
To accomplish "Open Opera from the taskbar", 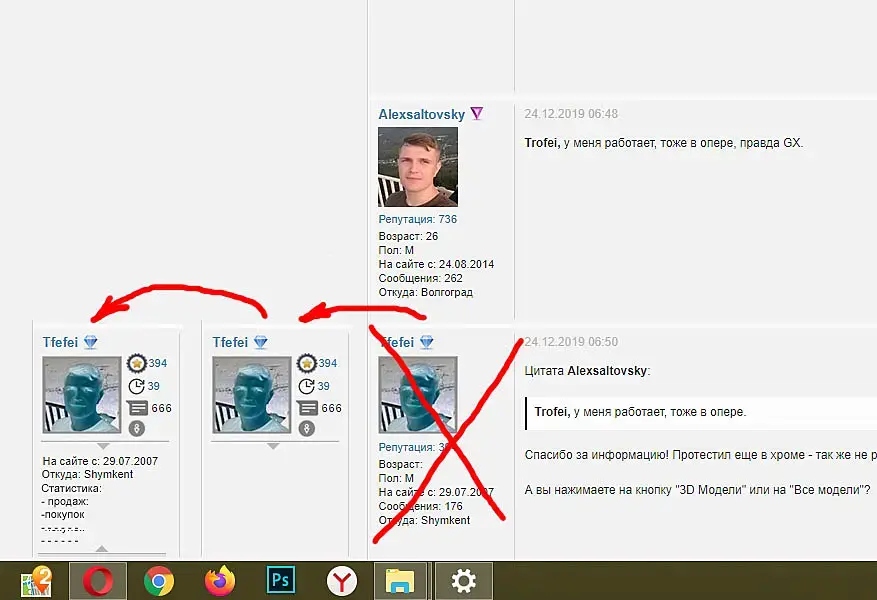I will pos(98,582).
